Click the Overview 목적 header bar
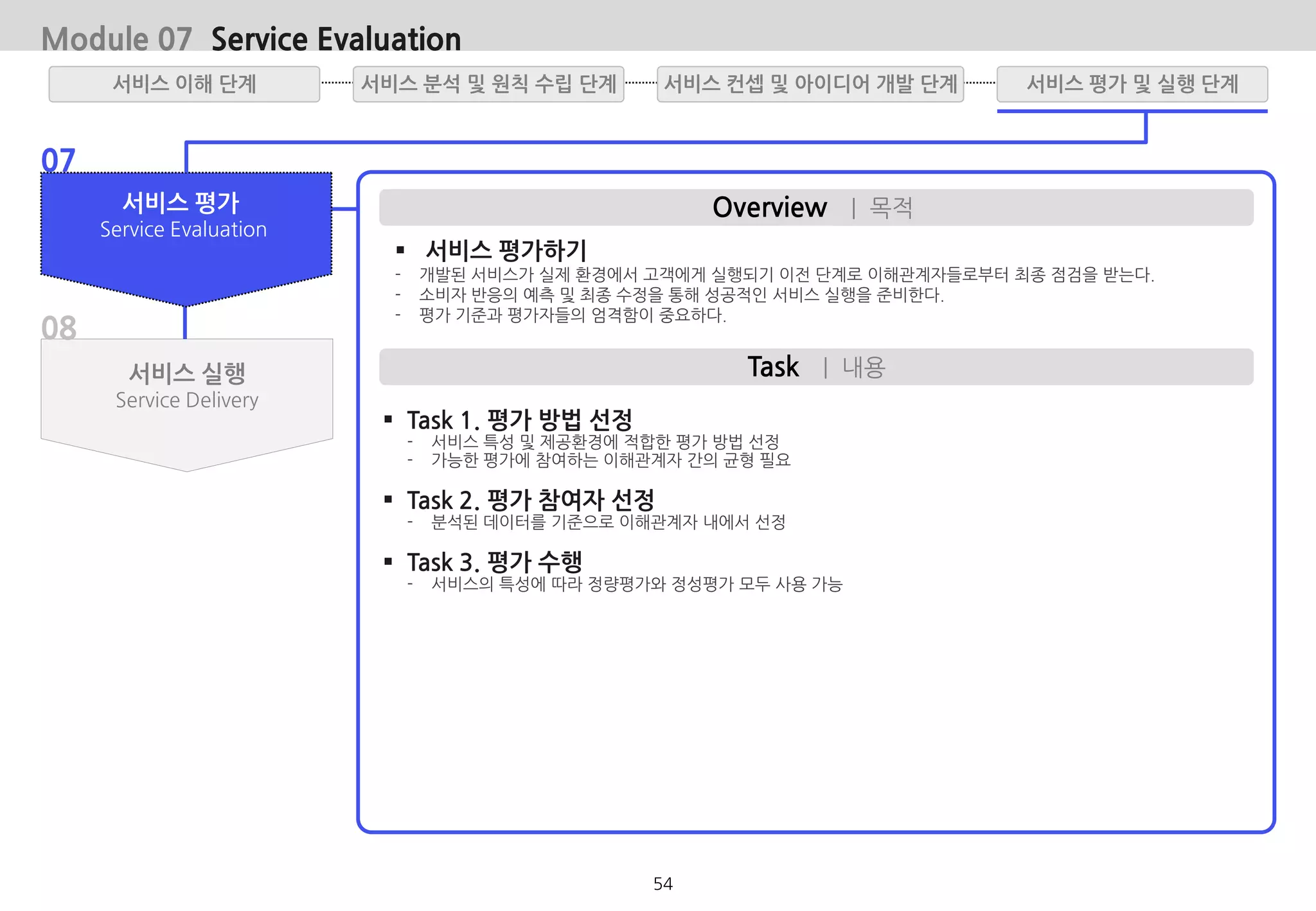Screen dimensions: 1316x911 pos(816,208)
